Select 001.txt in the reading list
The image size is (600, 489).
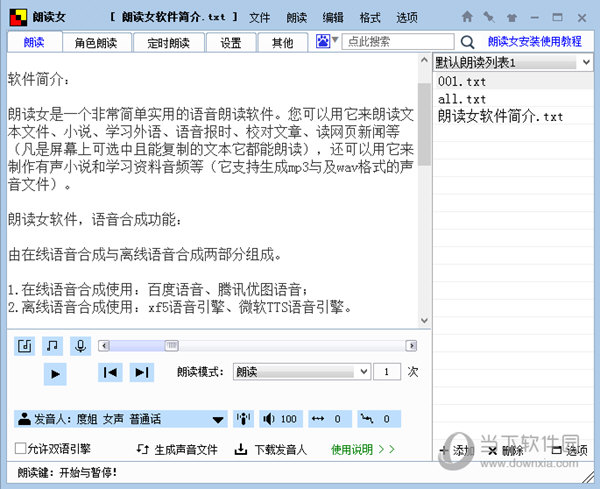[x=462, y=82]
